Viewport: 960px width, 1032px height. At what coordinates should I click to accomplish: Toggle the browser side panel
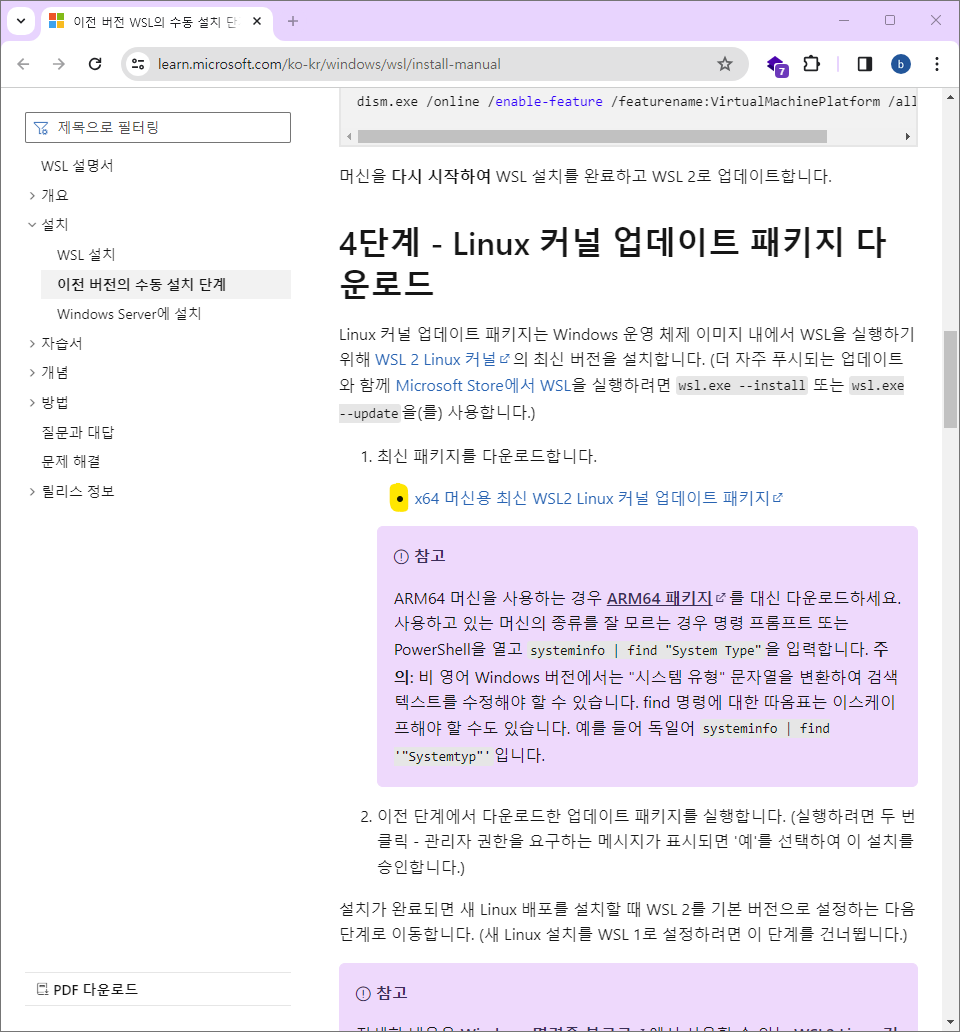[x=865, y=64]
